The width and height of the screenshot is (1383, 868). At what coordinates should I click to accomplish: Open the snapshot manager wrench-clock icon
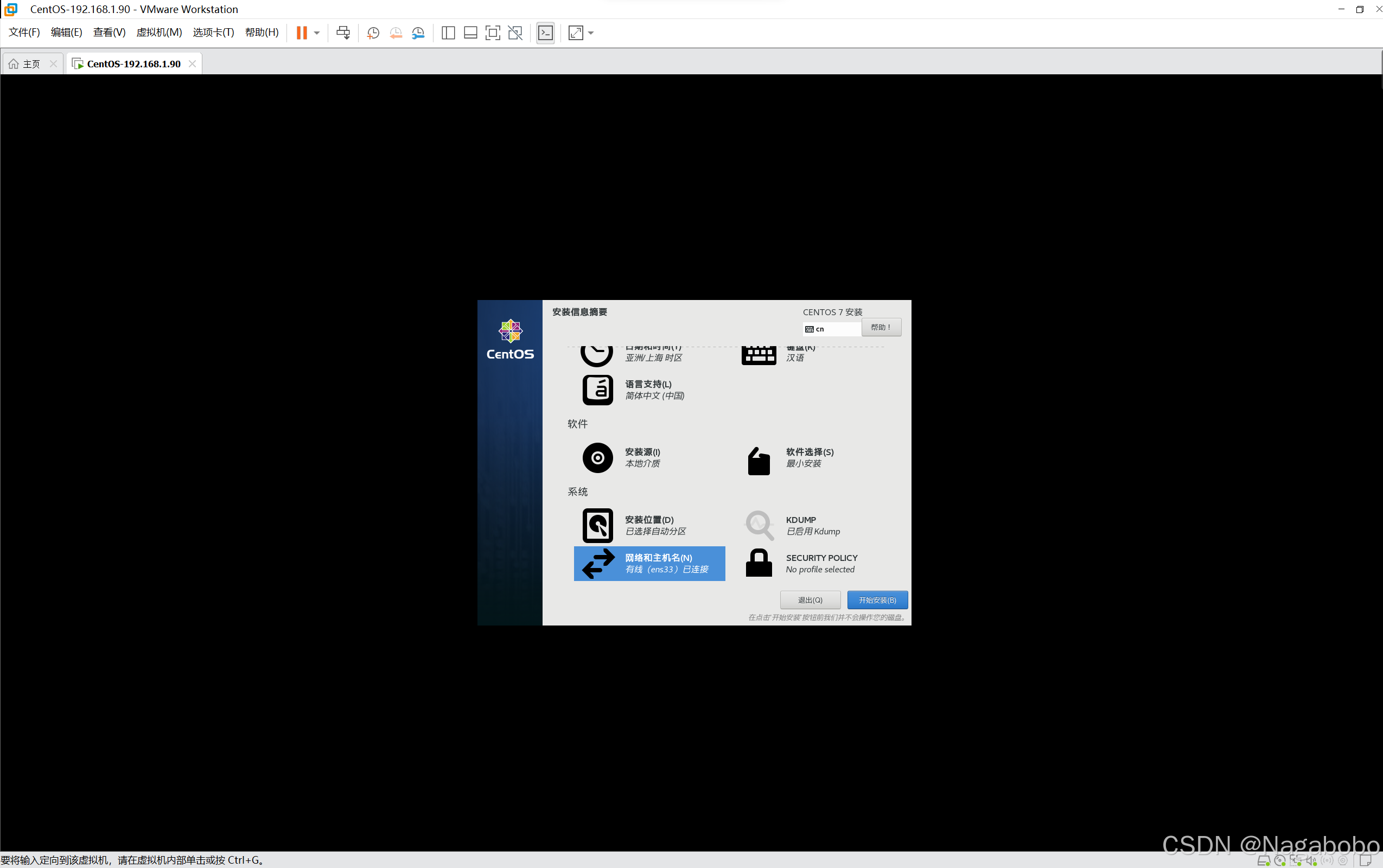point(418,33)
